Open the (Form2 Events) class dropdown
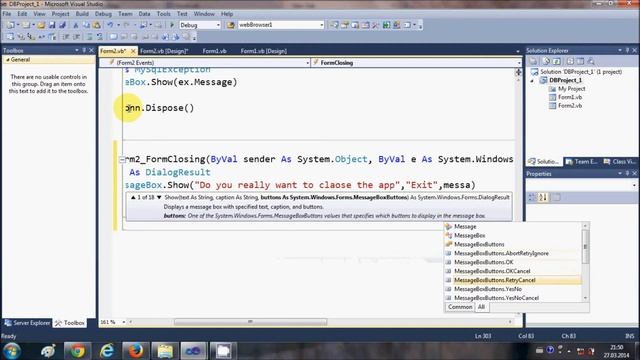 pos(307,63)
